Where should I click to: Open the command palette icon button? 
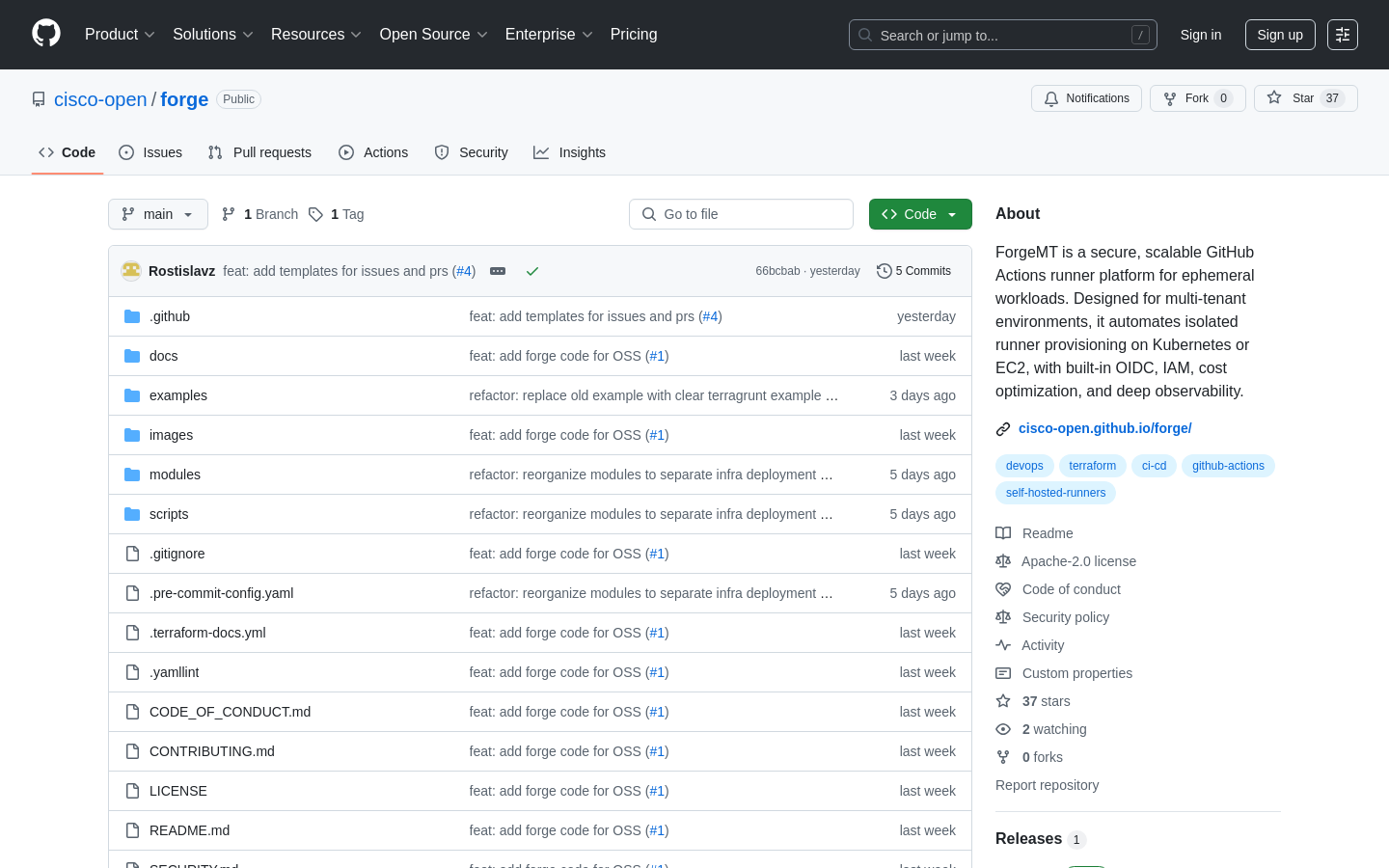pos(1343,35)
